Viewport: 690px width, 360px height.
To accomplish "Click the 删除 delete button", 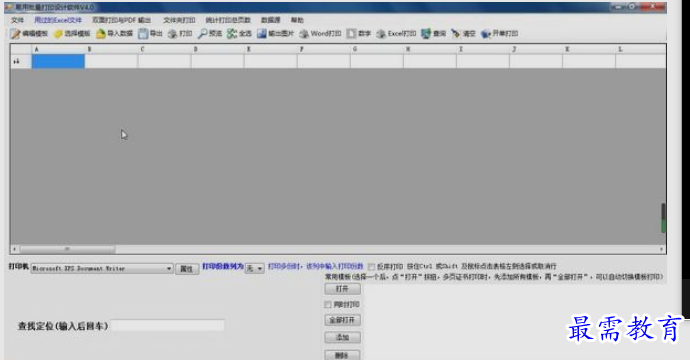I will (342, 355).
